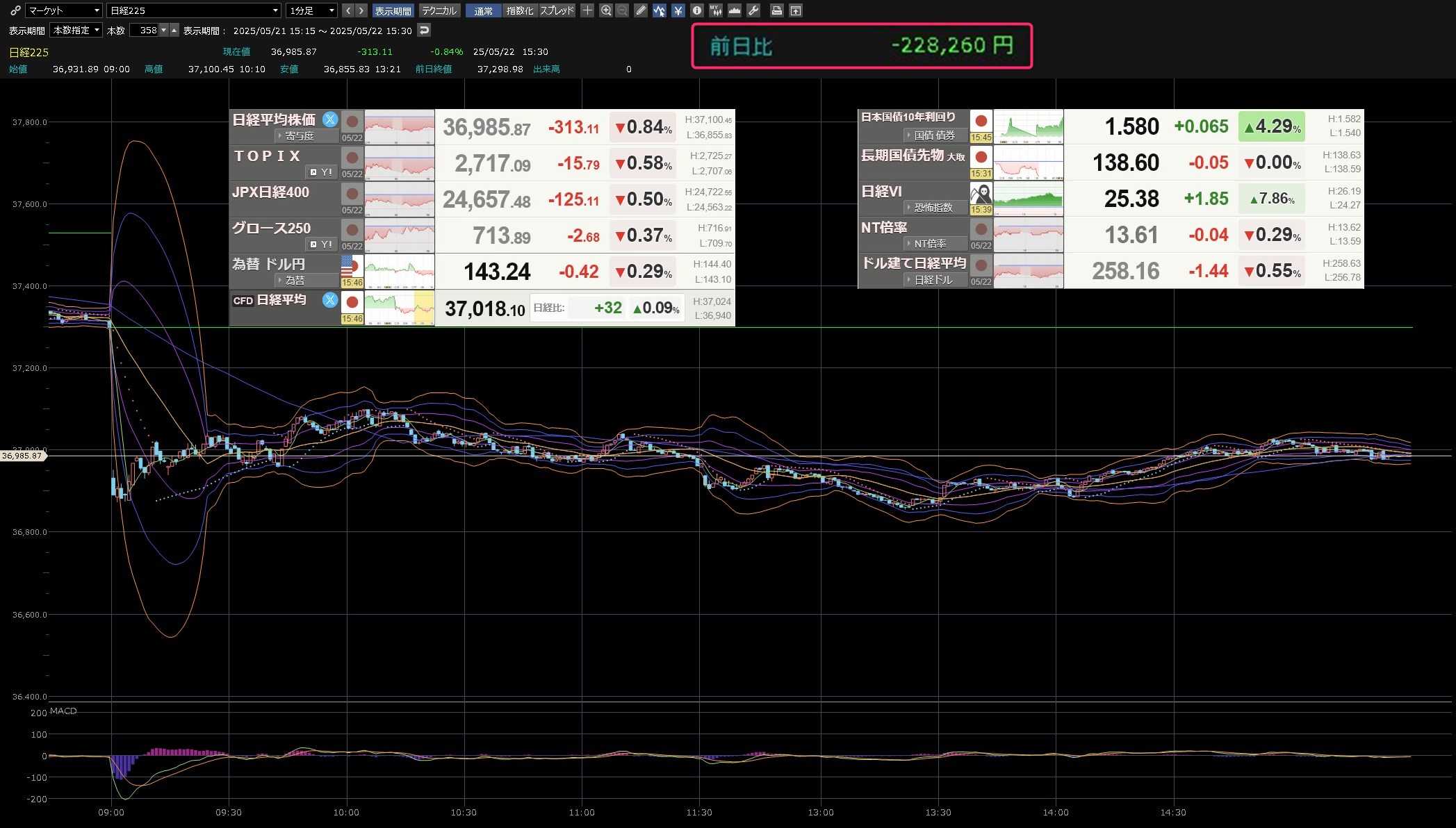Screen dimensions: 1456x828
Task: Click the 本数 count input field
Action: tap(144, 30)
